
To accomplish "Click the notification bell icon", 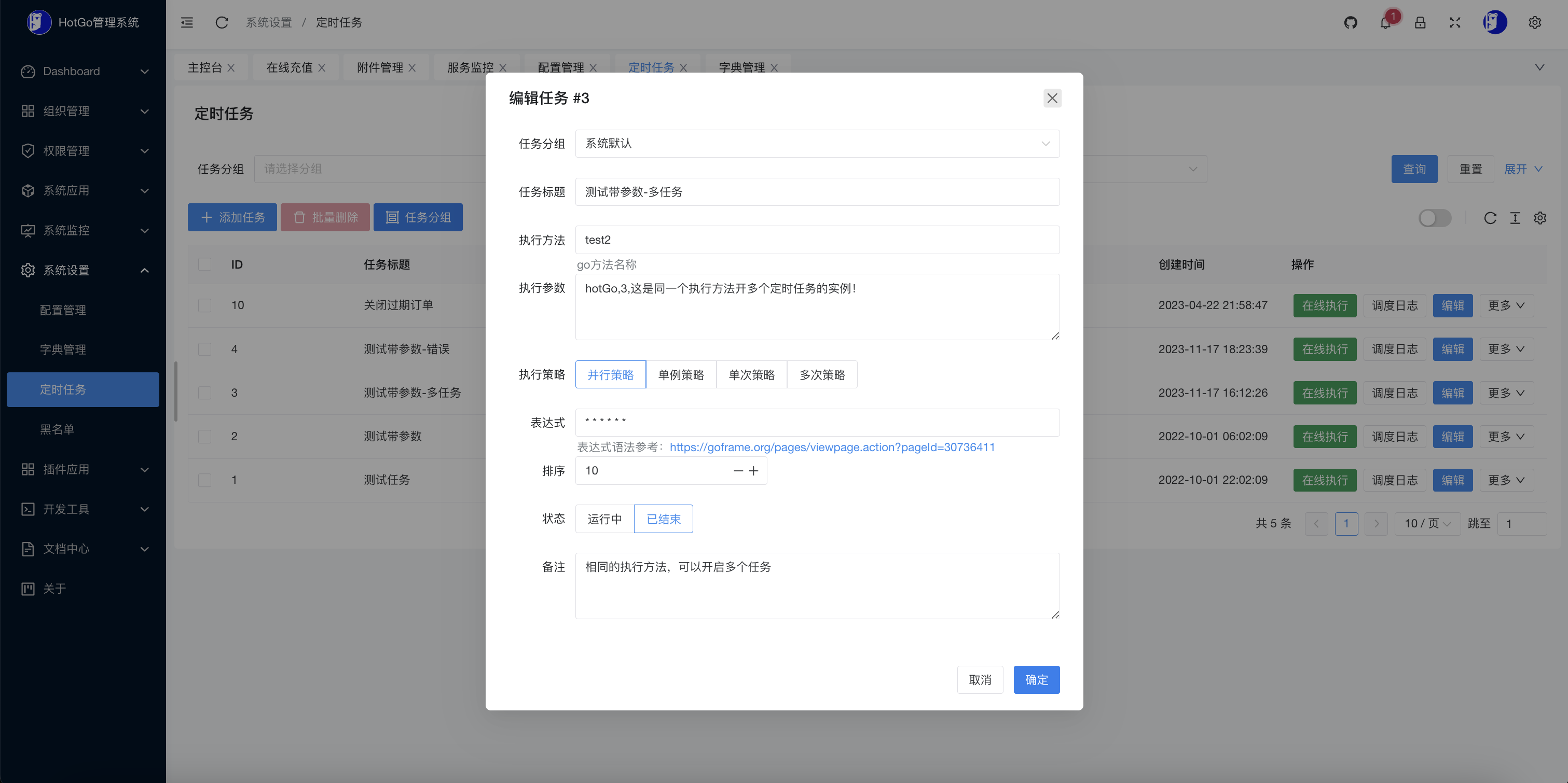I will point(1385,22).
